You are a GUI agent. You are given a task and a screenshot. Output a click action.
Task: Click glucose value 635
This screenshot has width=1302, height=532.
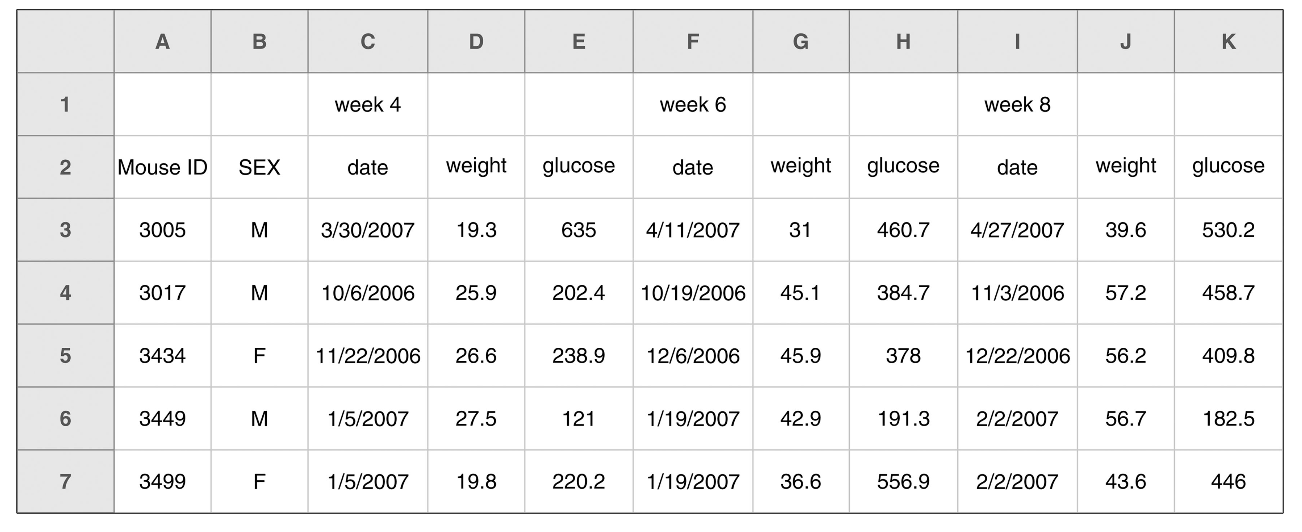point(578,230)
